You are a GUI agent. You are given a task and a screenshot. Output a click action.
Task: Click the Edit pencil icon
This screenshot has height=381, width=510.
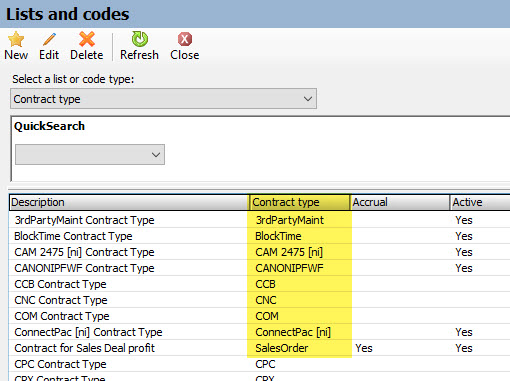click(x=49, y=39)
